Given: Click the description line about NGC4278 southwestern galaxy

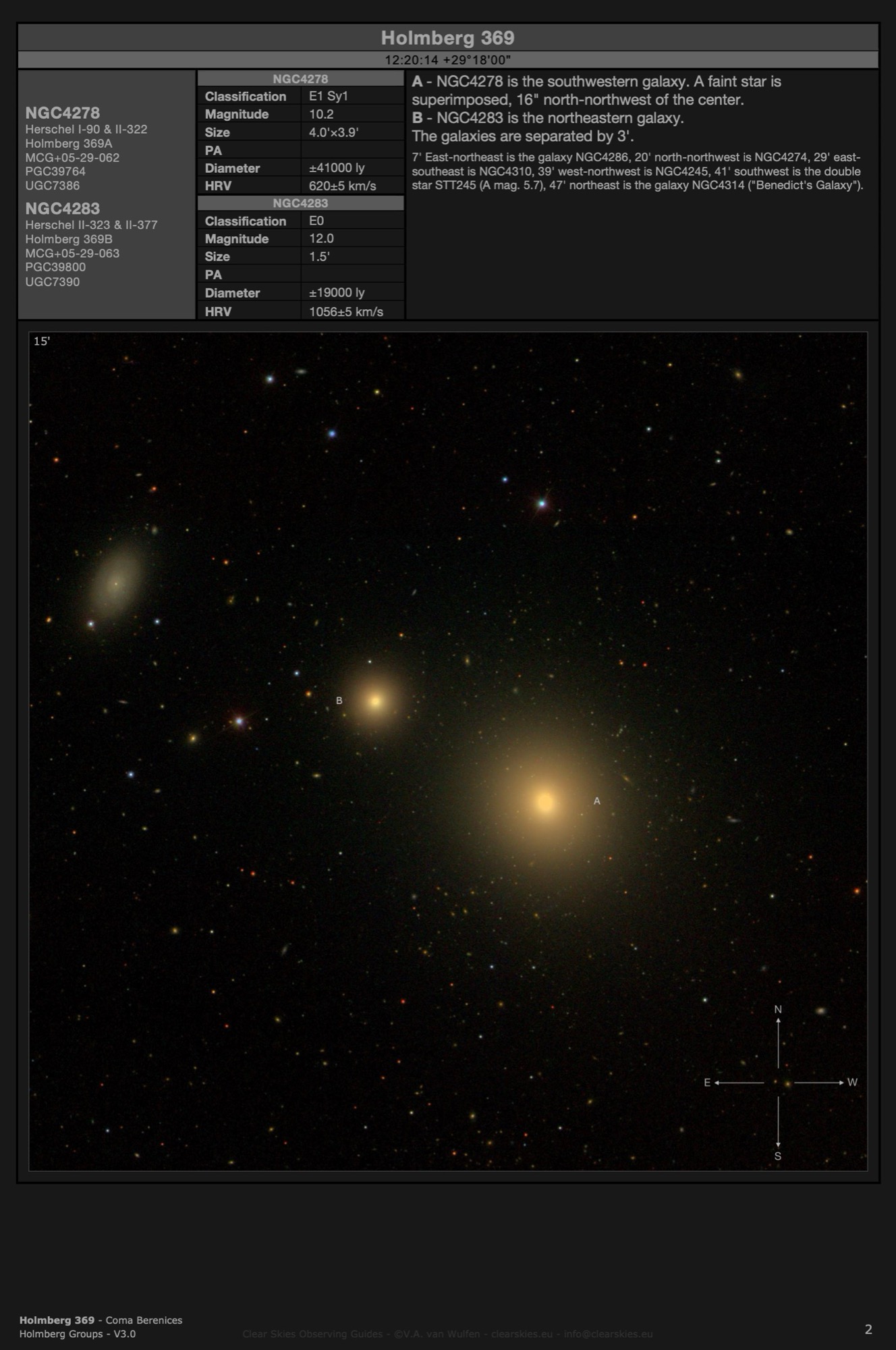Looking at the screenshot, I should pos(596,90).
